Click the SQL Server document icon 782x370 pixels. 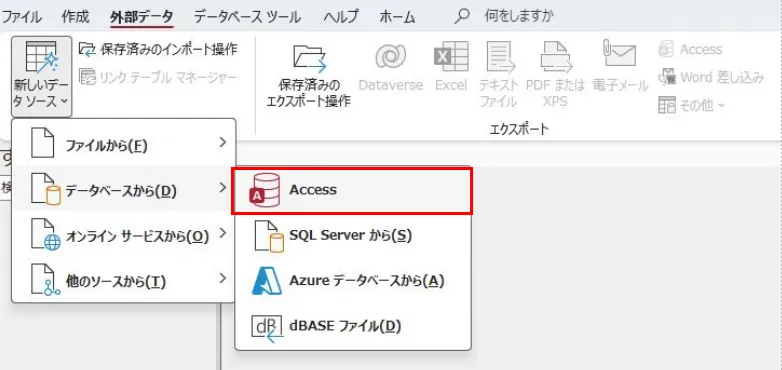point(269,236)
